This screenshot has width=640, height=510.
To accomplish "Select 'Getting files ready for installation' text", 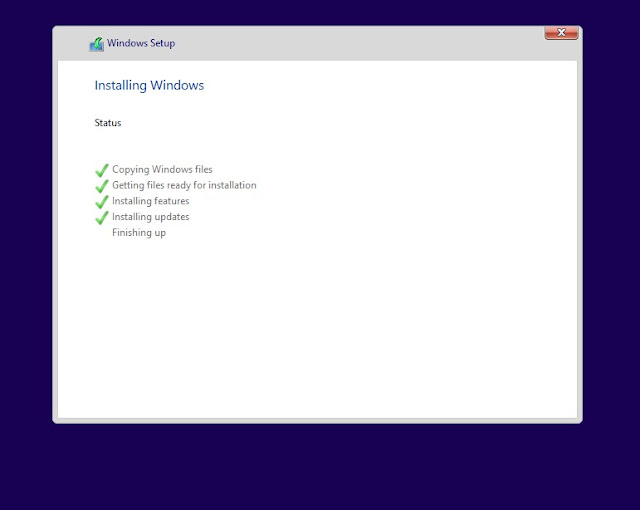I will click(184, 186).
